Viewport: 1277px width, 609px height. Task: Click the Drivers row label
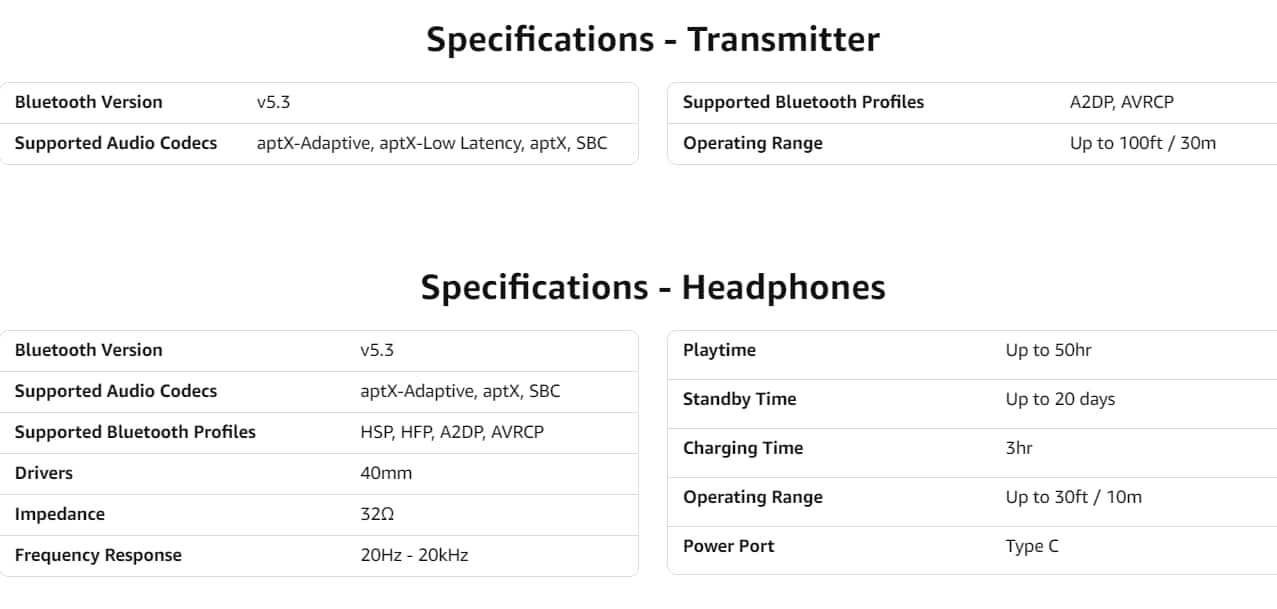pyautogui.click(x=44, y=473)
